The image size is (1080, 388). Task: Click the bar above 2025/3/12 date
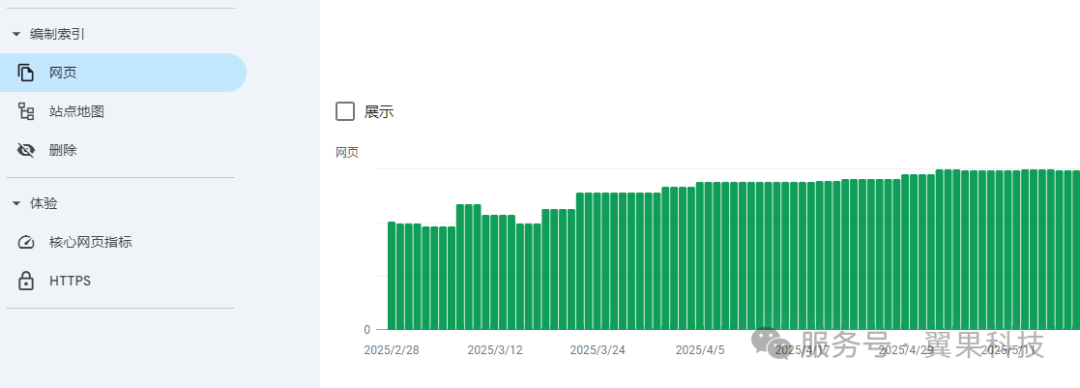coord(495,272)
